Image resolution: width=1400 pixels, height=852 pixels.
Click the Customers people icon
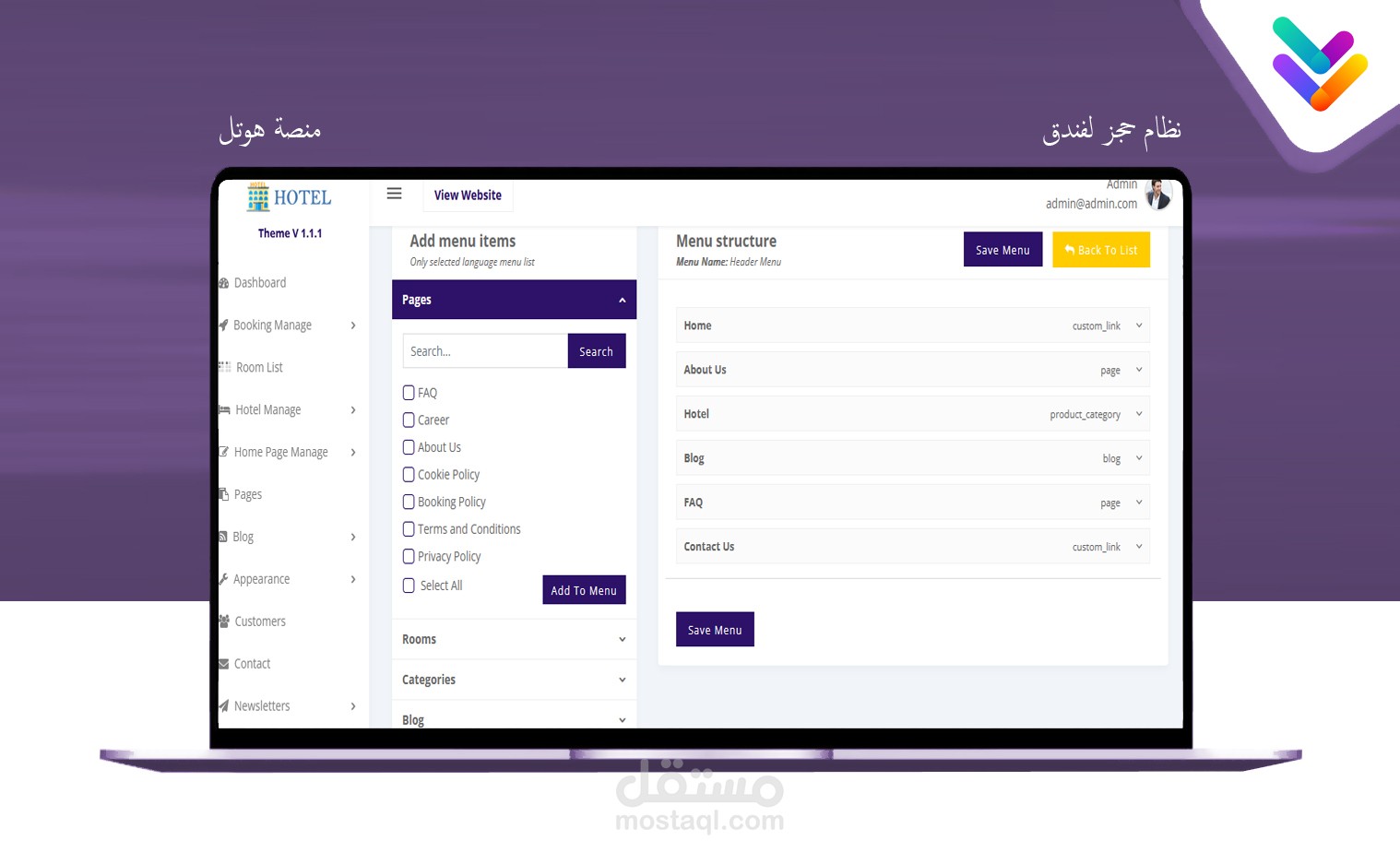click(224, 621)
